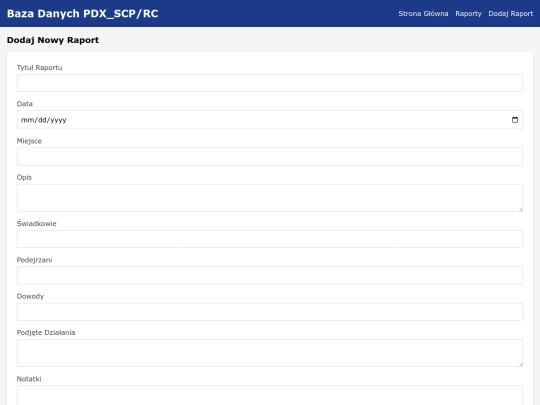Click the Baza Danych PDX_SCP/RC site title
Image resolution: width=540 pixels, height=405 pixels.
[x=83, y=13]
